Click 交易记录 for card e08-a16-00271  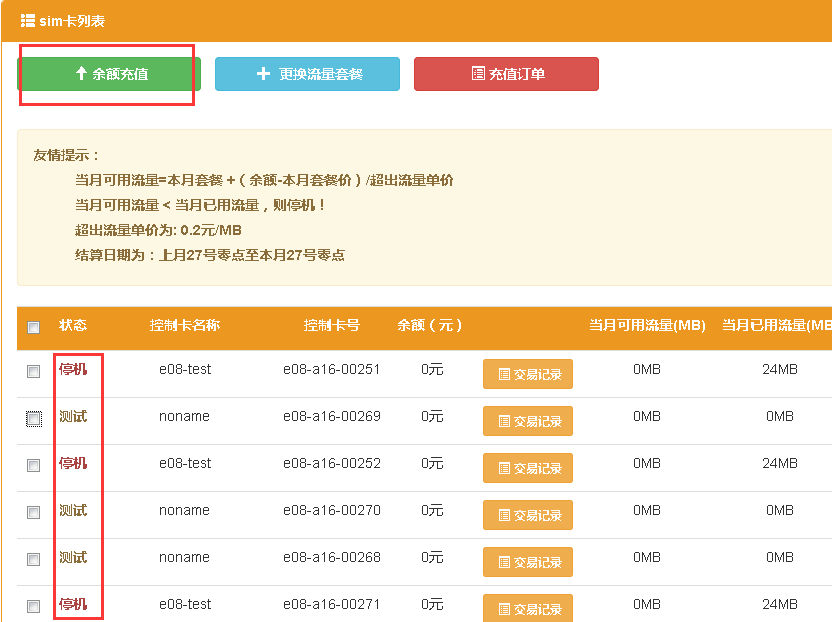pos(528,608)
